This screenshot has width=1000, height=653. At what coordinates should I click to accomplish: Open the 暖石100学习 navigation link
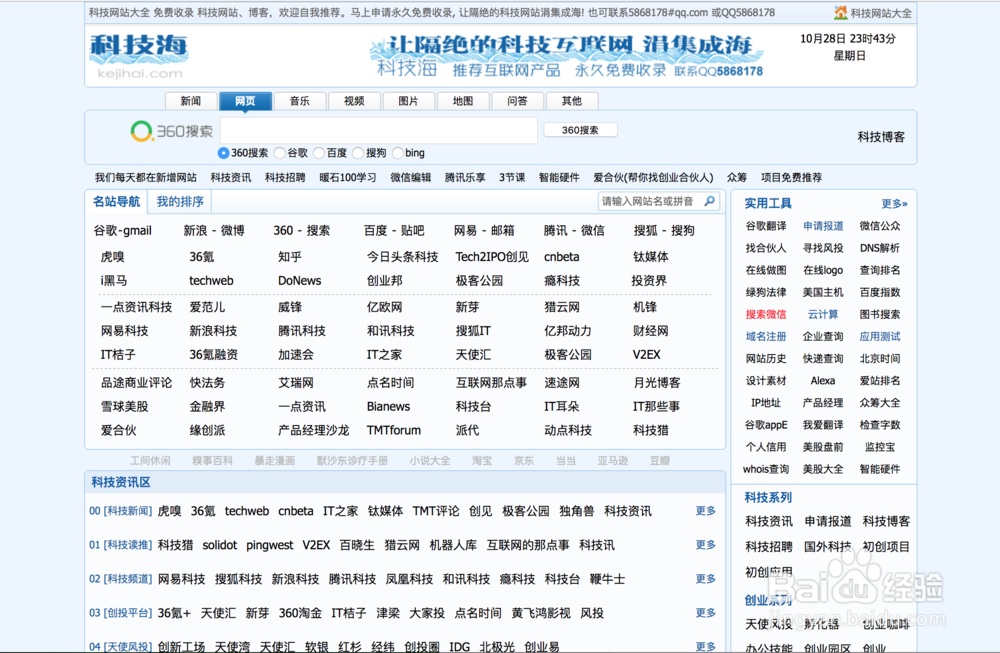click(348, 178)
